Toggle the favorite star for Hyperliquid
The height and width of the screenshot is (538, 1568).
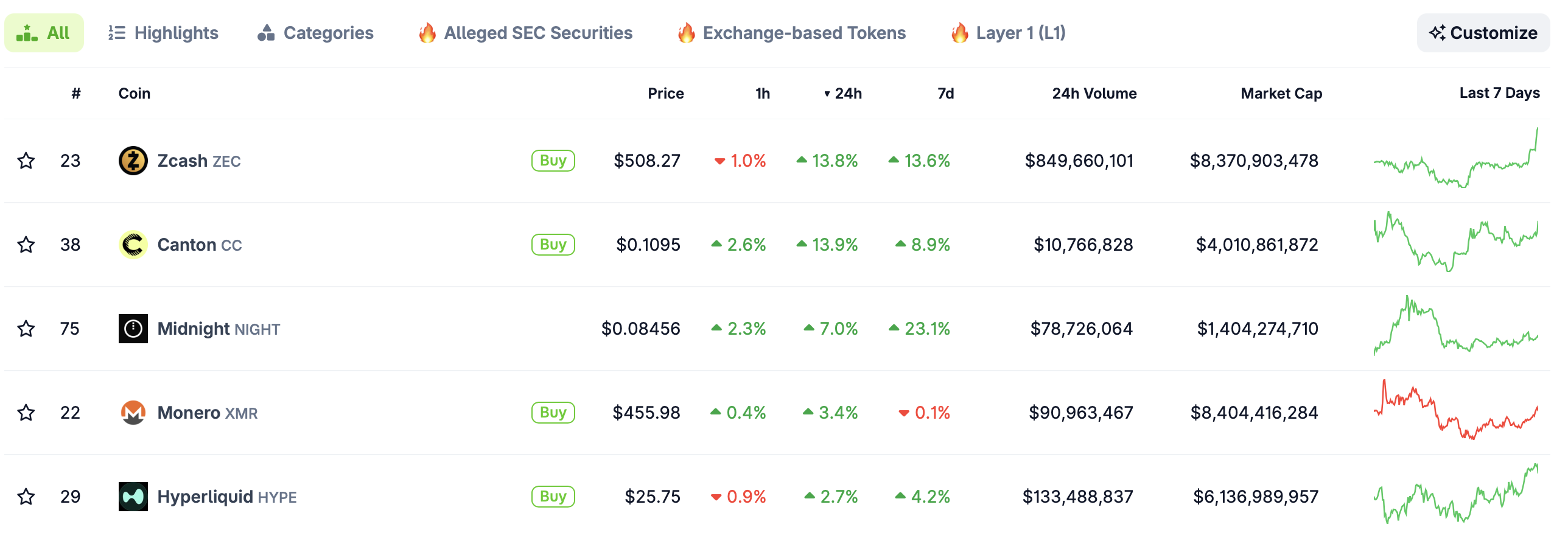(26, 497)
